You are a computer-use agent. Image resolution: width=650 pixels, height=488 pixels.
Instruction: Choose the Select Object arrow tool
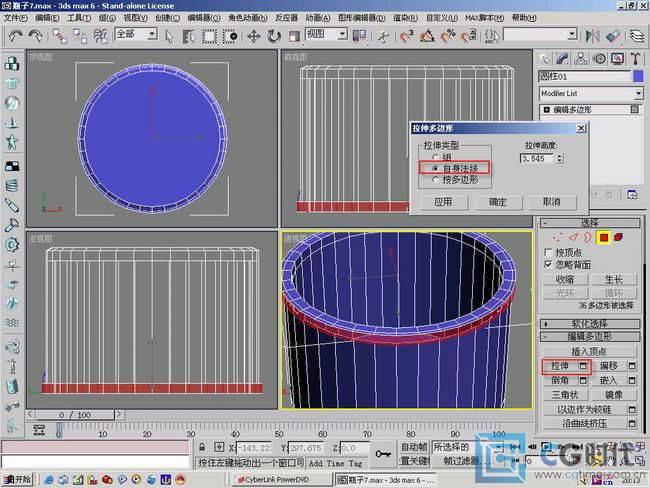(169, 36)
